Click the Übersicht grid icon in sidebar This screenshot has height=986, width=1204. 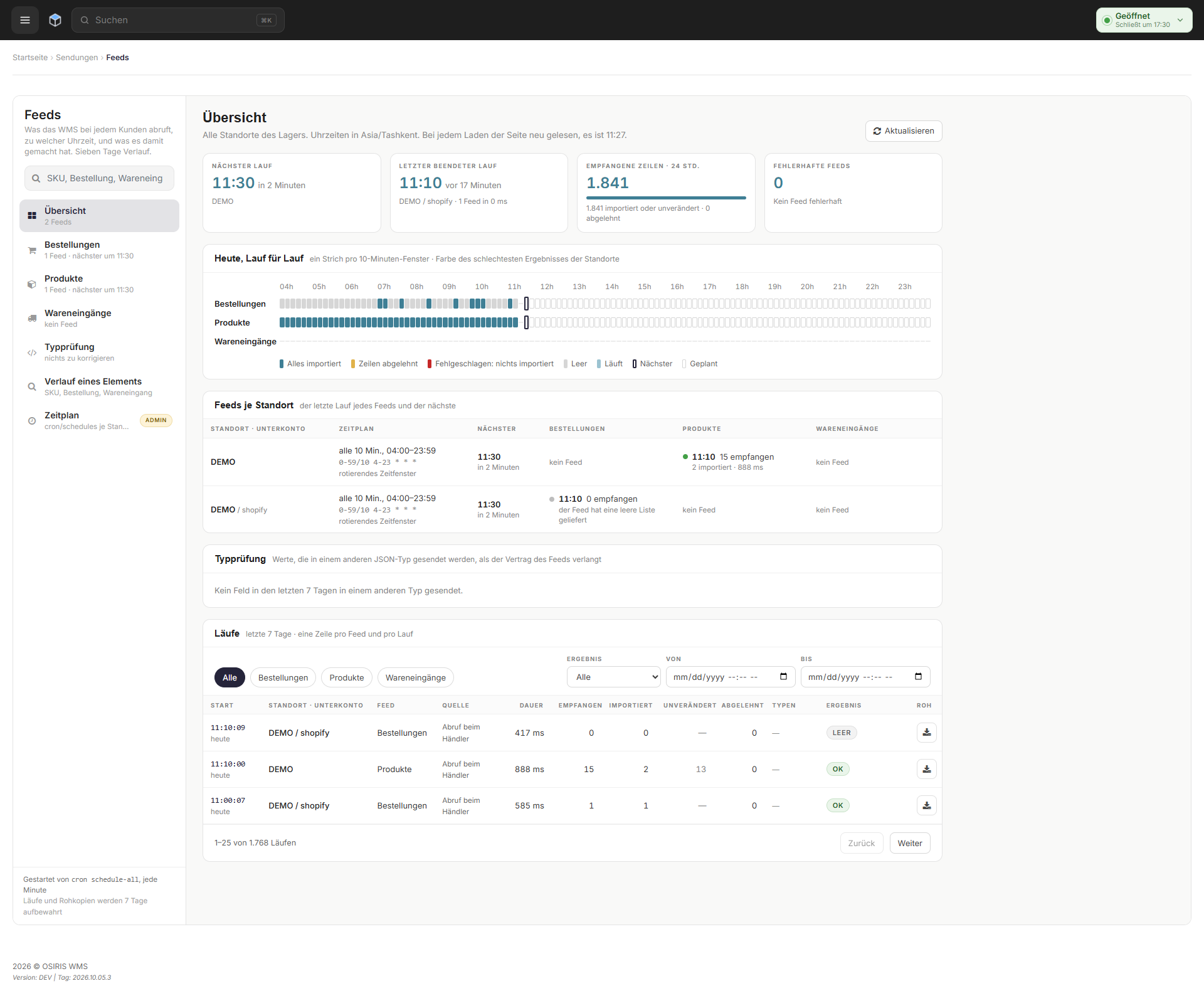click(x=32, y=216)
